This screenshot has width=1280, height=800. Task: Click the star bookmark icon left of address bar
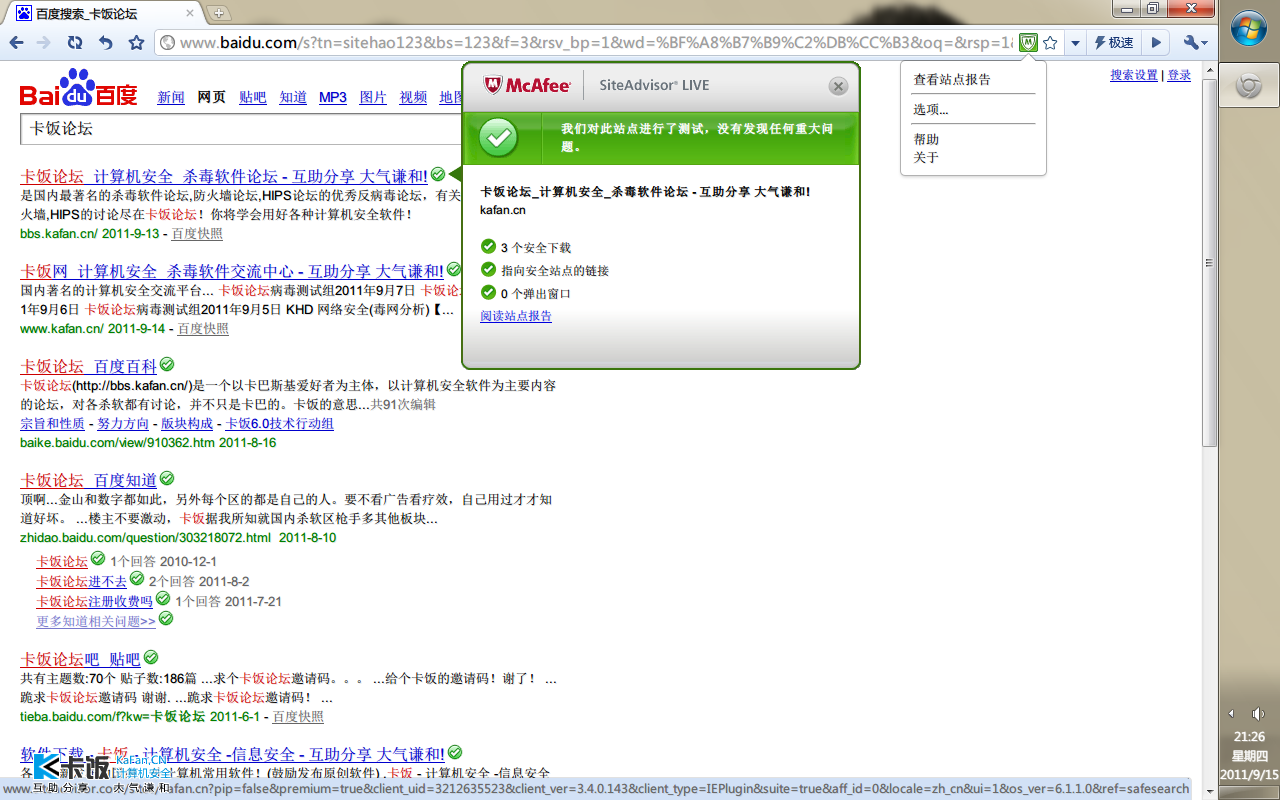(137, 42)
